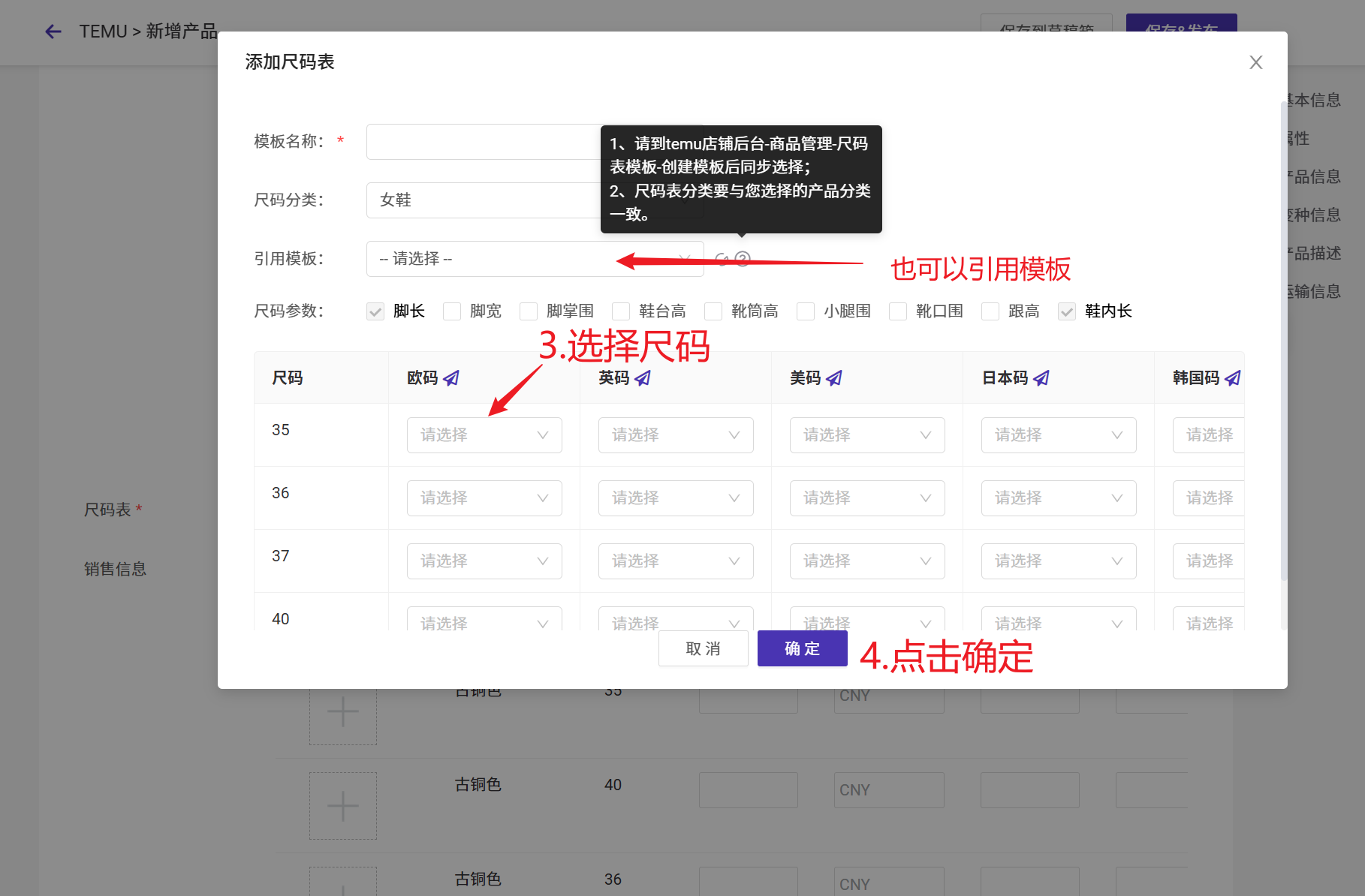Enable the 脚宽 checkbox
This screenshot has height=896, width=1365.
click(452, 311)
